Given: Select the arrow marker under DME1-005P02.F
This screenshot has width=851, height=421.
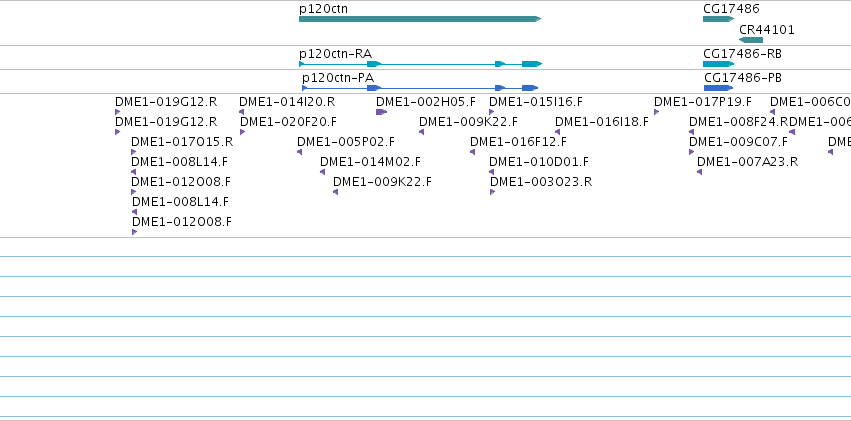Looking at the screenshot, I should pyautogui.click(x=300, y=152).
